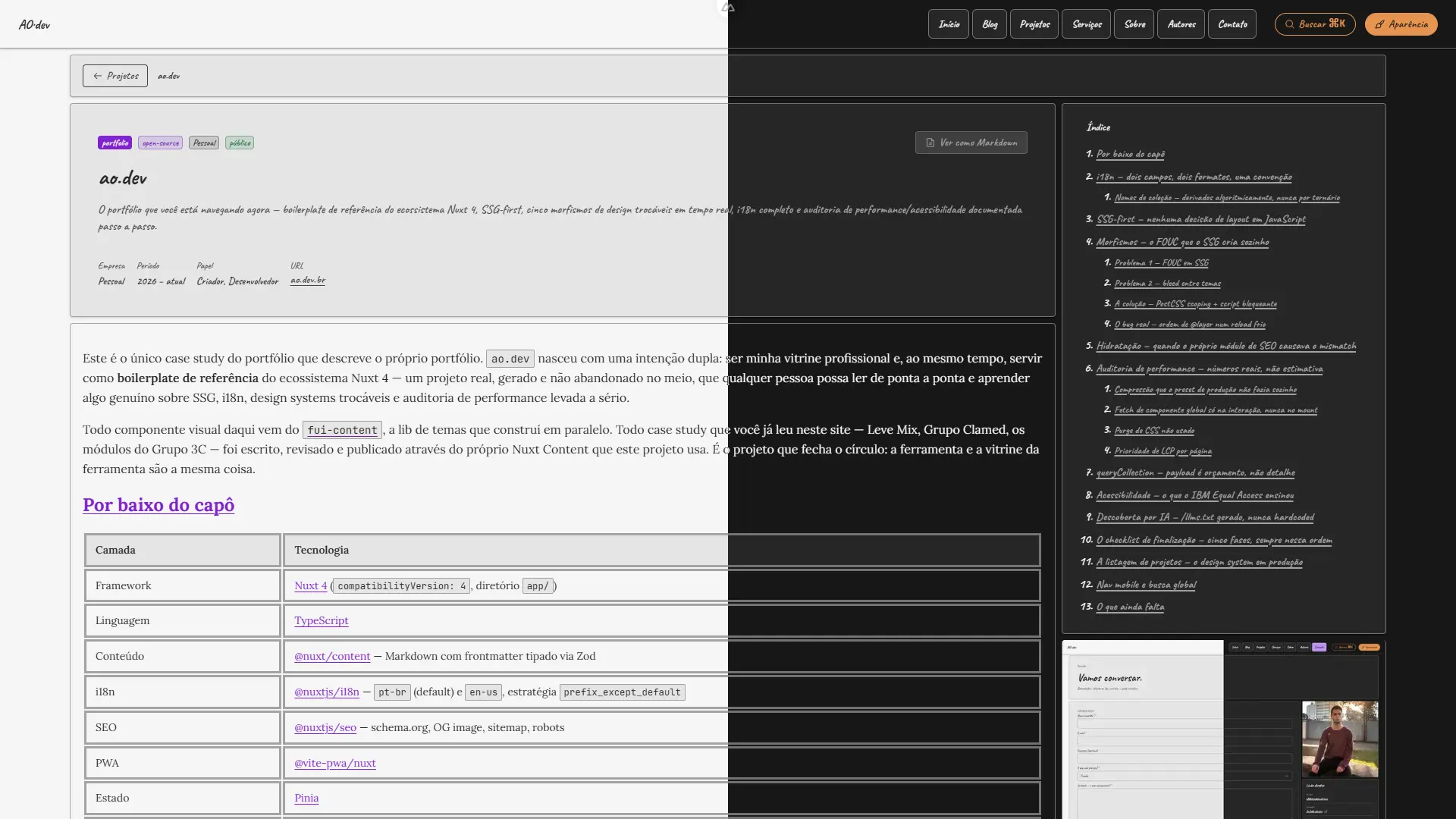Click the prefix_except_default code snippet
The image size is (1456, 819).
coord(623,692)
